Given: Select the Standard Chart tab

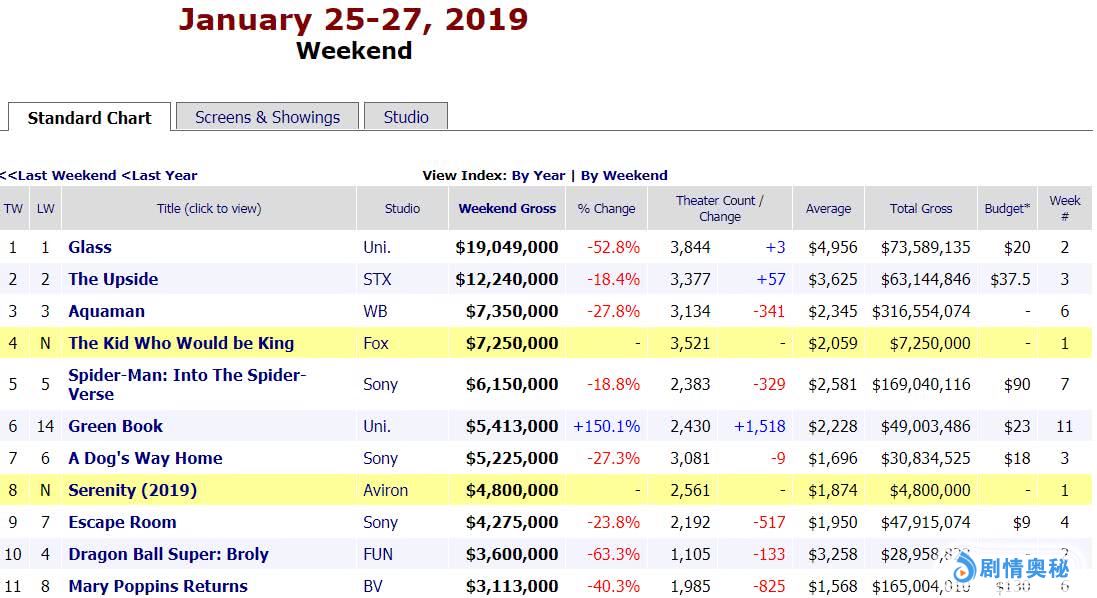Looking at the screenshot, I should (x=89, y=118).
